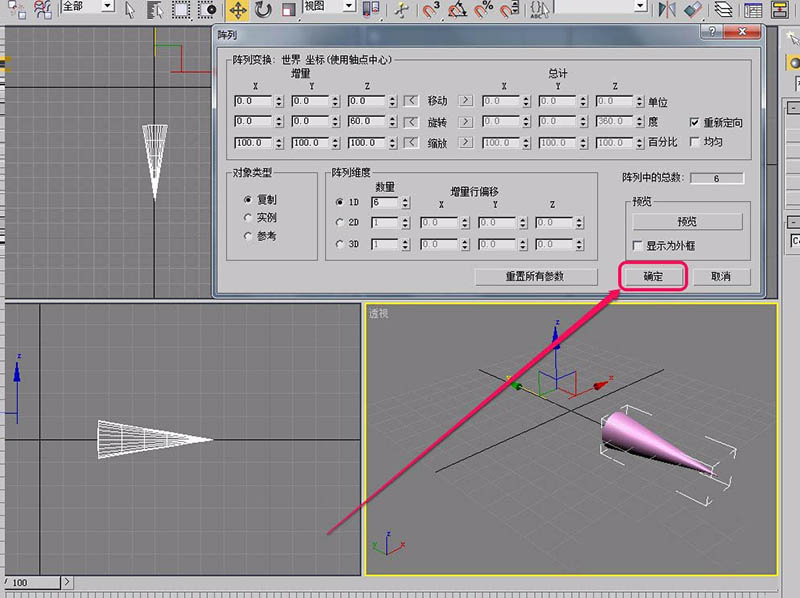Open the Mirror tool in the toolbar

[x=668, y=10]
